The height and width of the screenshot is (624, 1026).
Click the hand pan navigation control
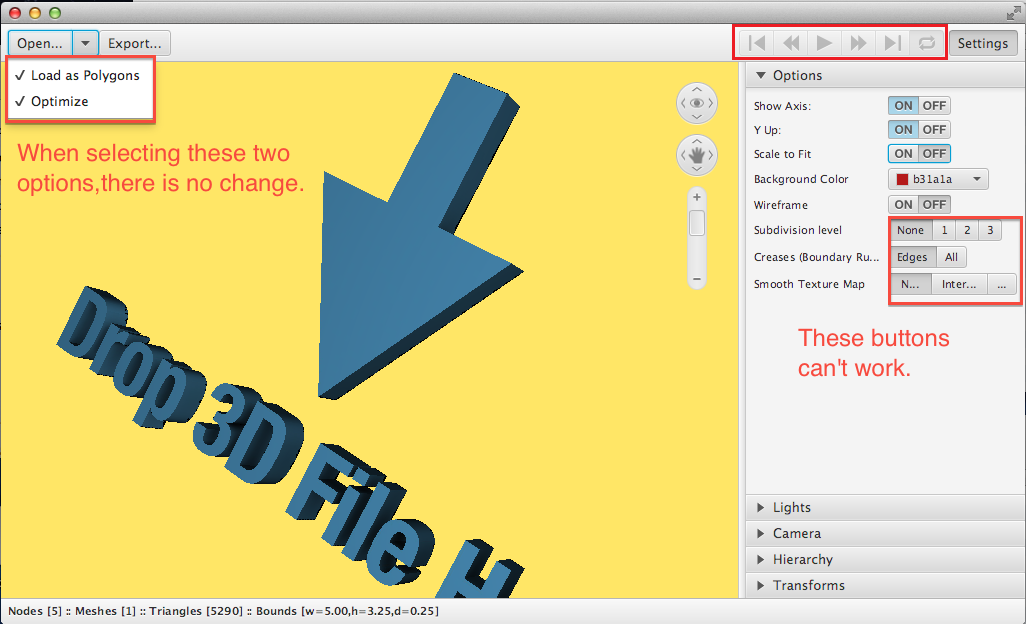[x=697, y=154]
